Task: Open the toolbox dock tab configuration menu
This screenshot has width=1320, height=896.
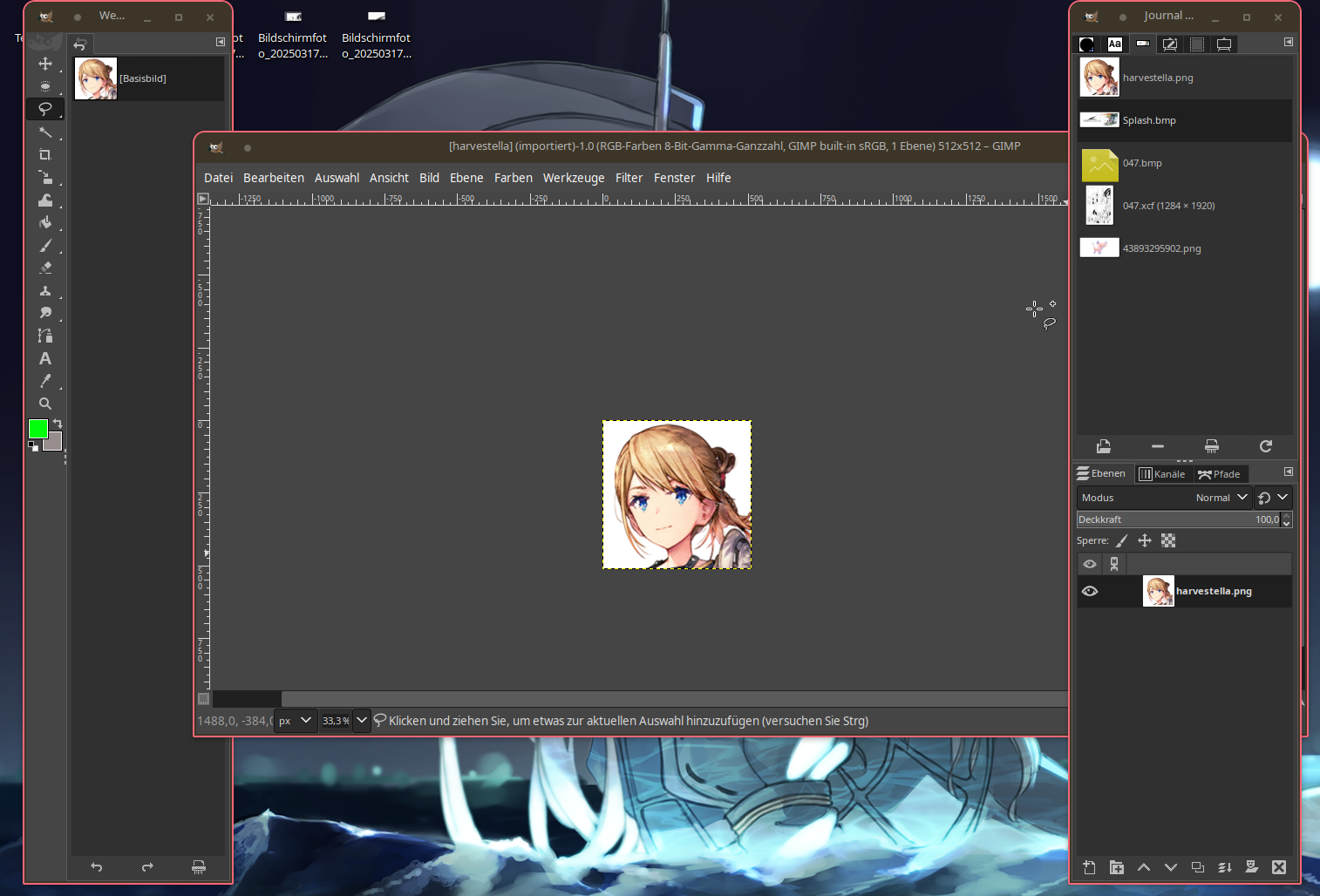Action: tap(221, 42)
